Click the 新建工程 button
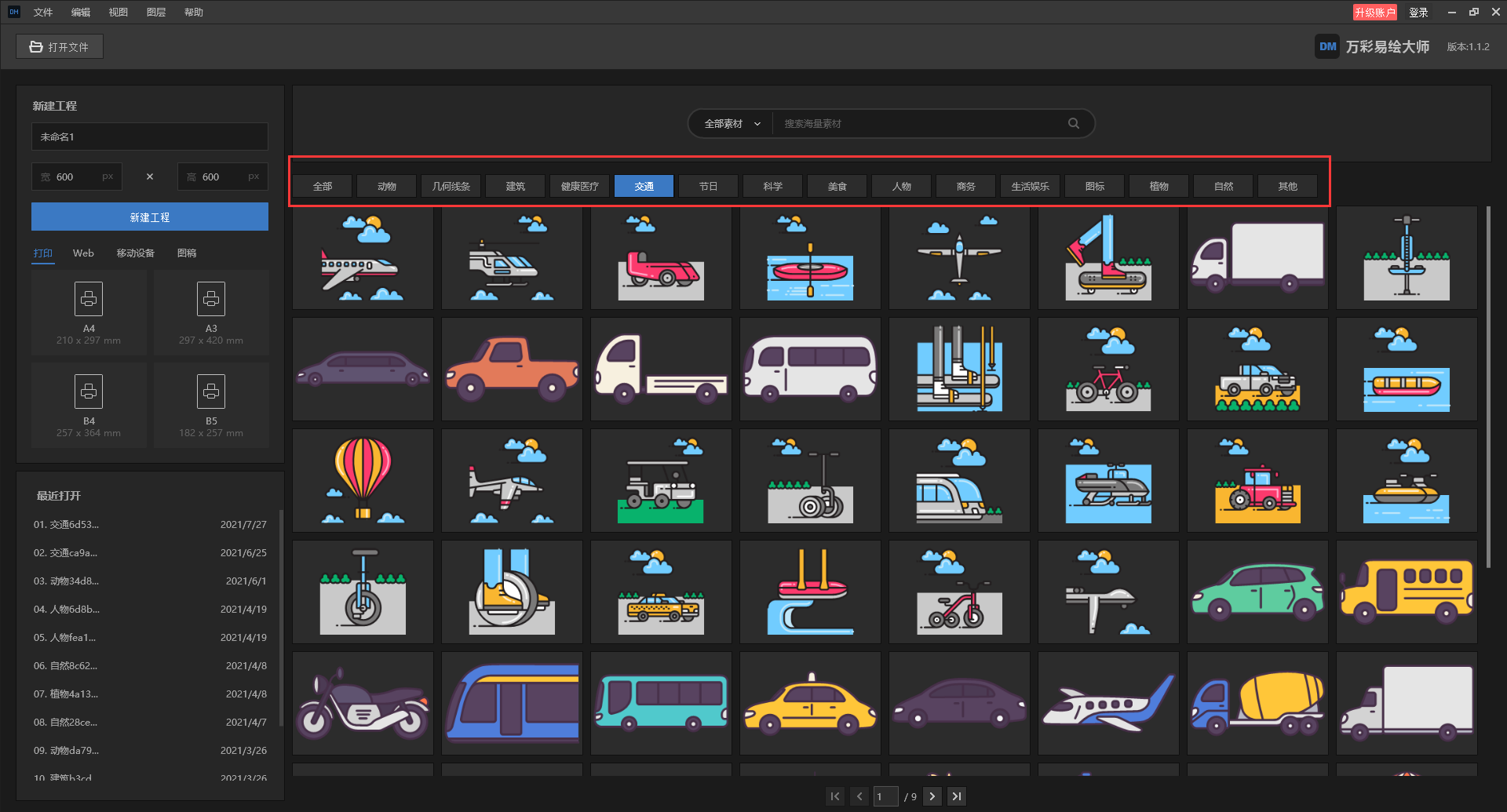Screen dimensions: 1507x812 (x=150, y=217)
